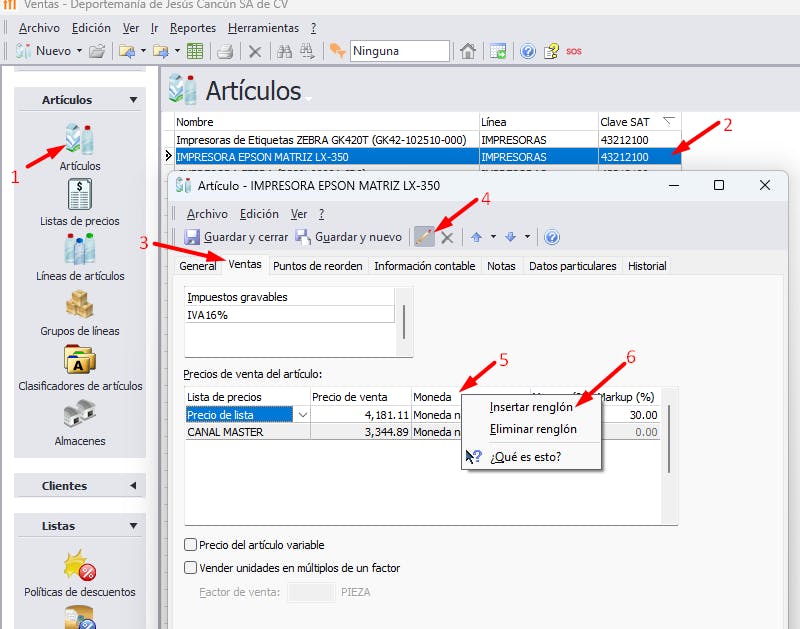
Task: Switch to the Historial tab
Action: [647, 266]
